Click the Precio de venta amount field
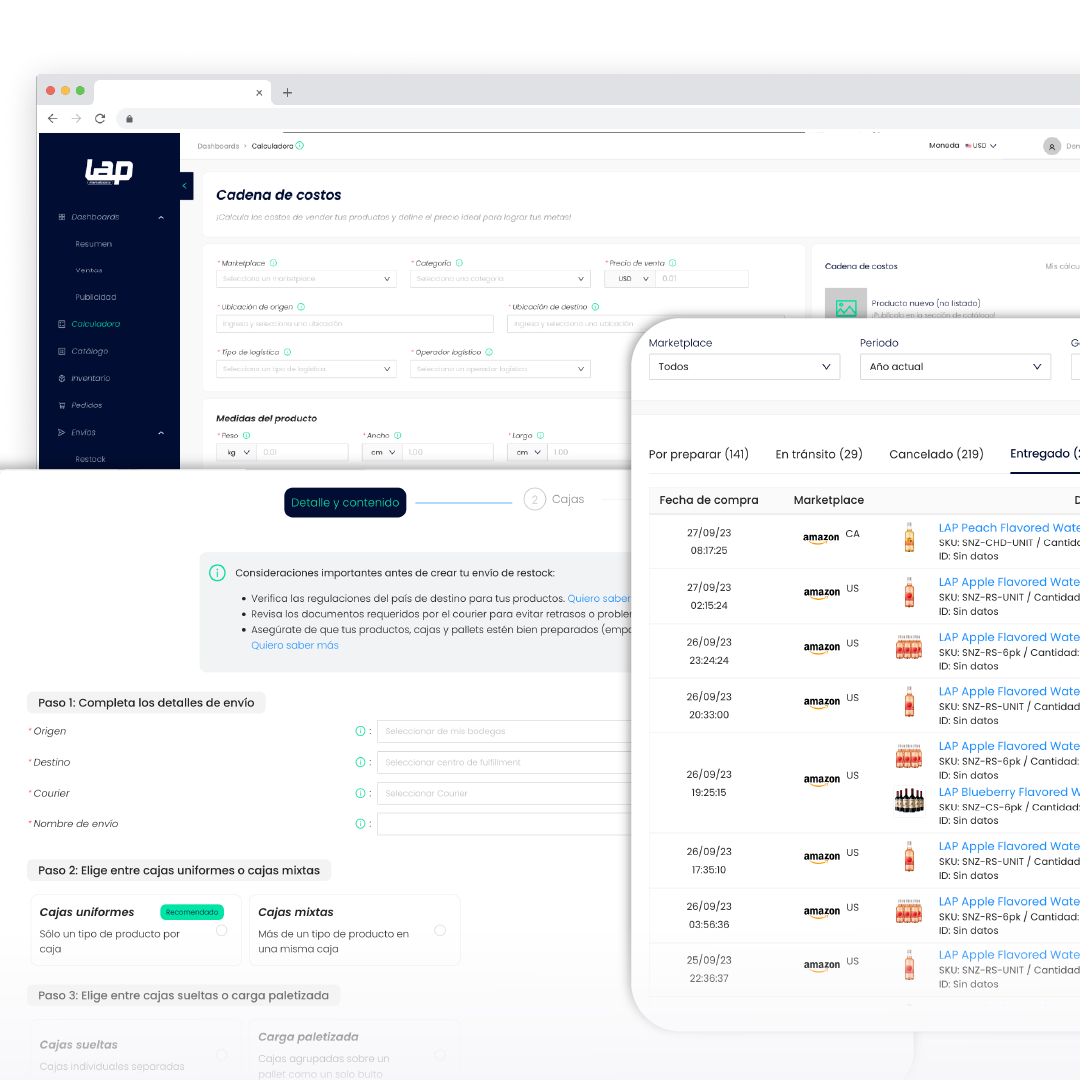 click(x=702, y=279)
